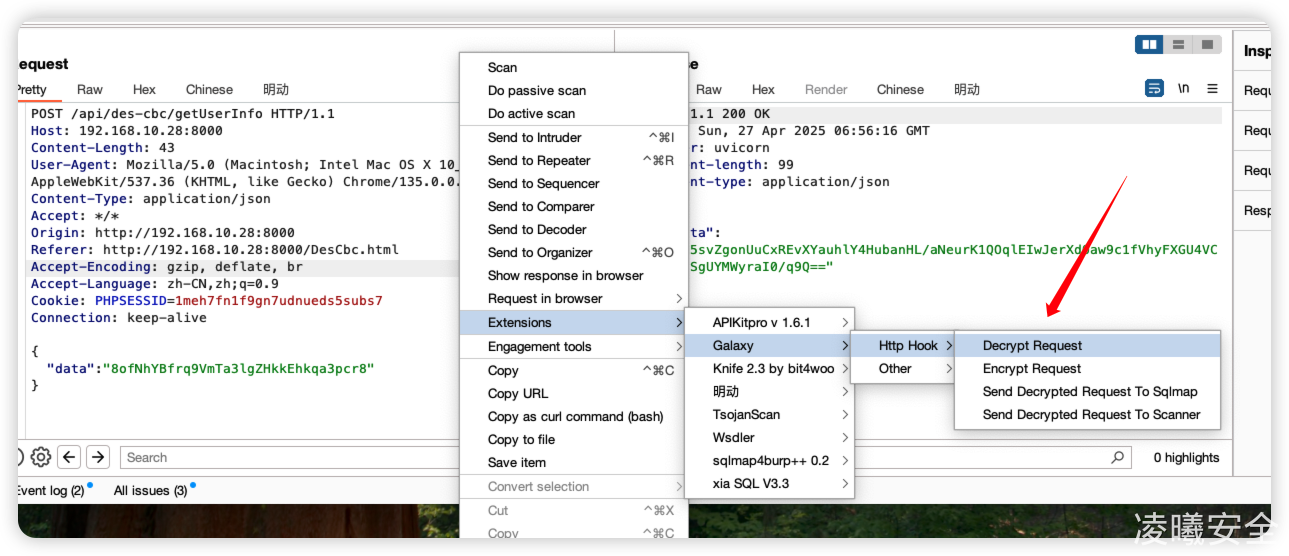Viewport: 1289px width, 556px height.
Task: Open All issues (3) in status bar
Action: pos(150,490)
